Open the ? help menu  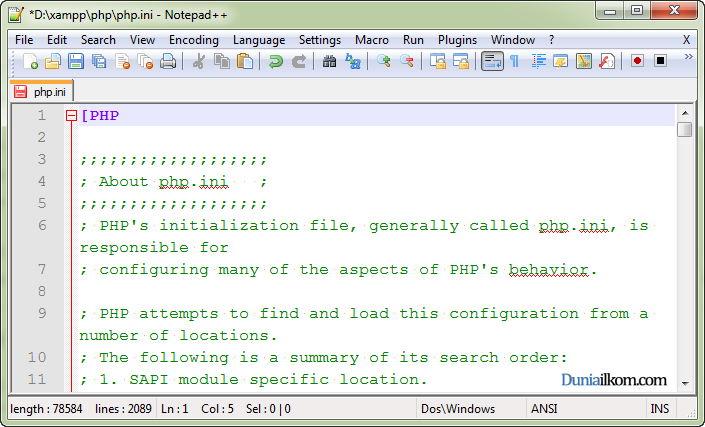tap(552, 40)
